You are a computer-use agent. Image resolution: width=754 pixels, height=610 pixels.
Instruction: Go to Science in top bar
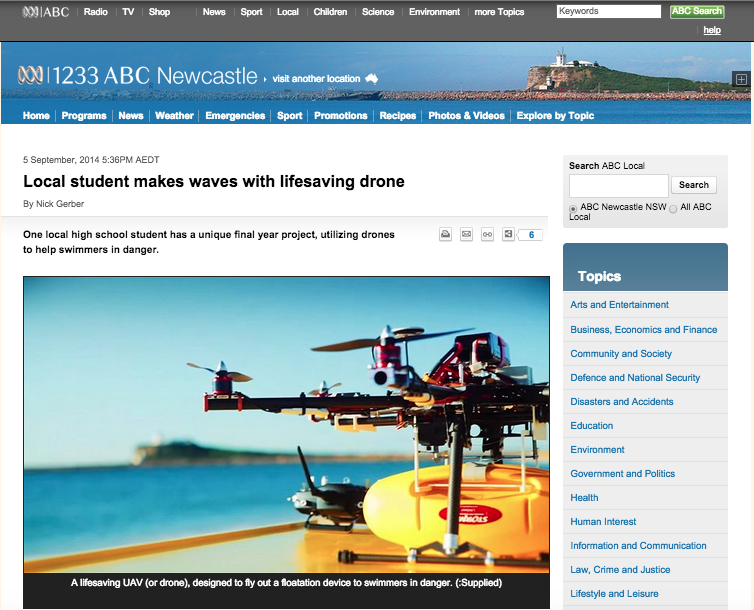[x=378, y=12]
